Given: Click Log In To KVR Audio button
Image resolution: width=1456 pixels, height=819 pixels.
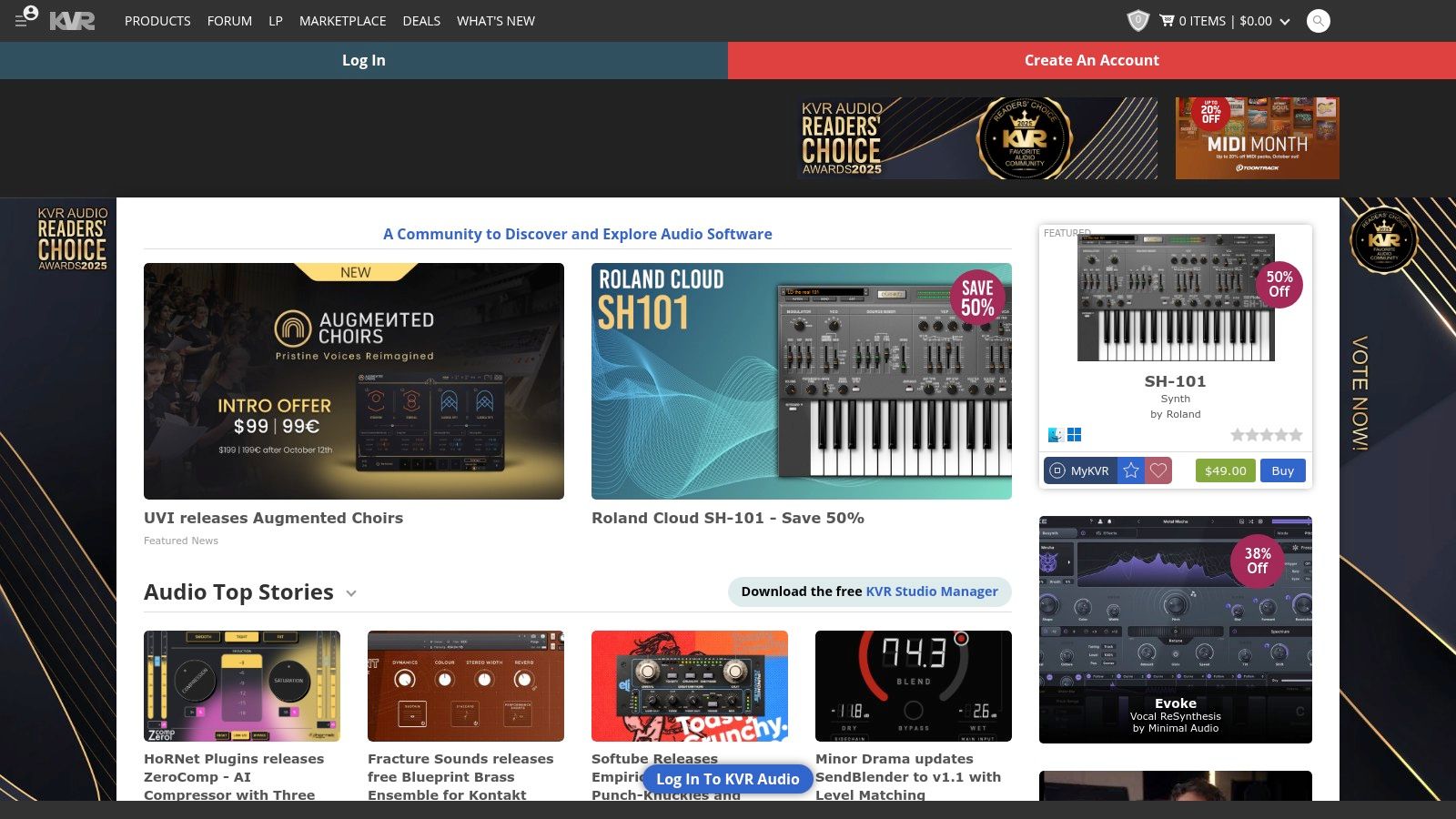Looking at the screenshot, I should click(x=728, y=779).
